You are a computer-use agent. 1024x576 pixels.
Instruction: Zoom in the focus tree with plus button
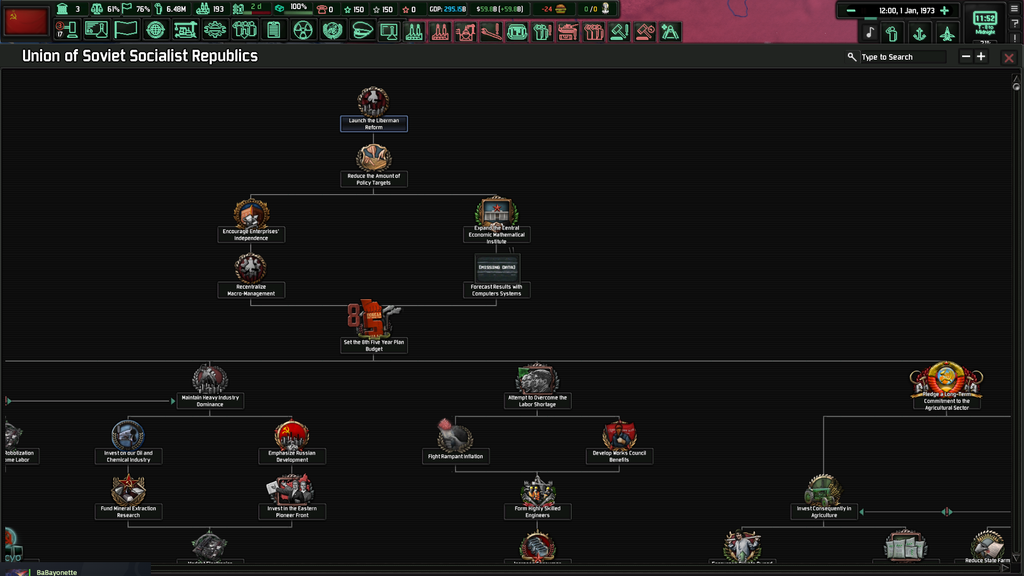coord(981,57)
